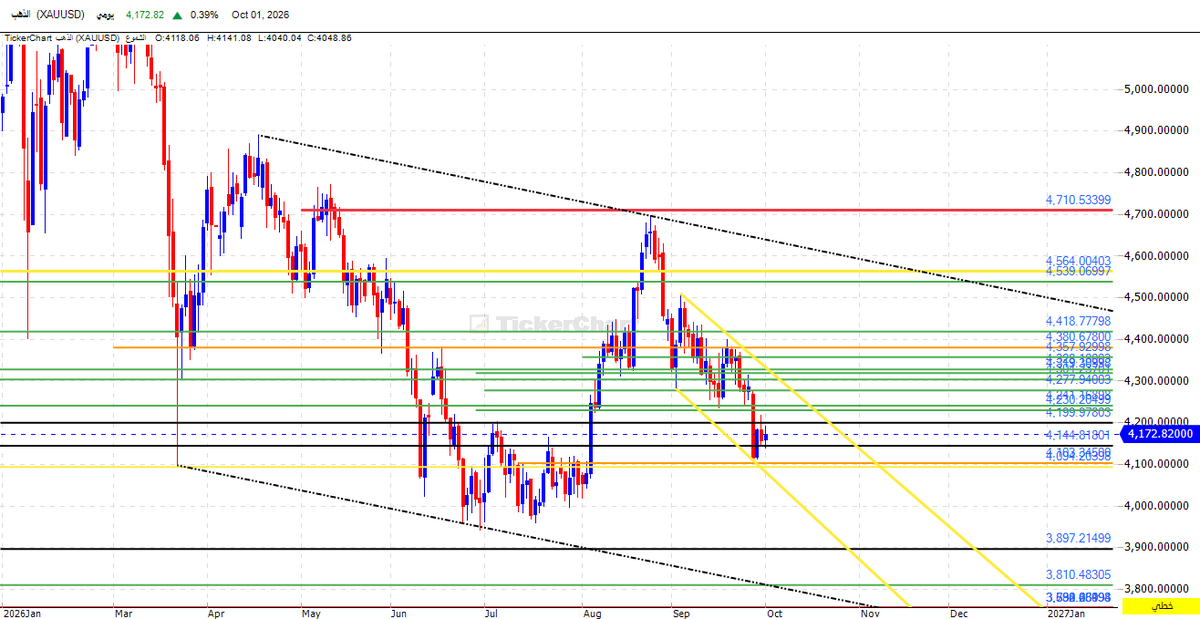1200x619 pixels.
Task: Click the low value L:4040.04
Action: pos(280,38)
